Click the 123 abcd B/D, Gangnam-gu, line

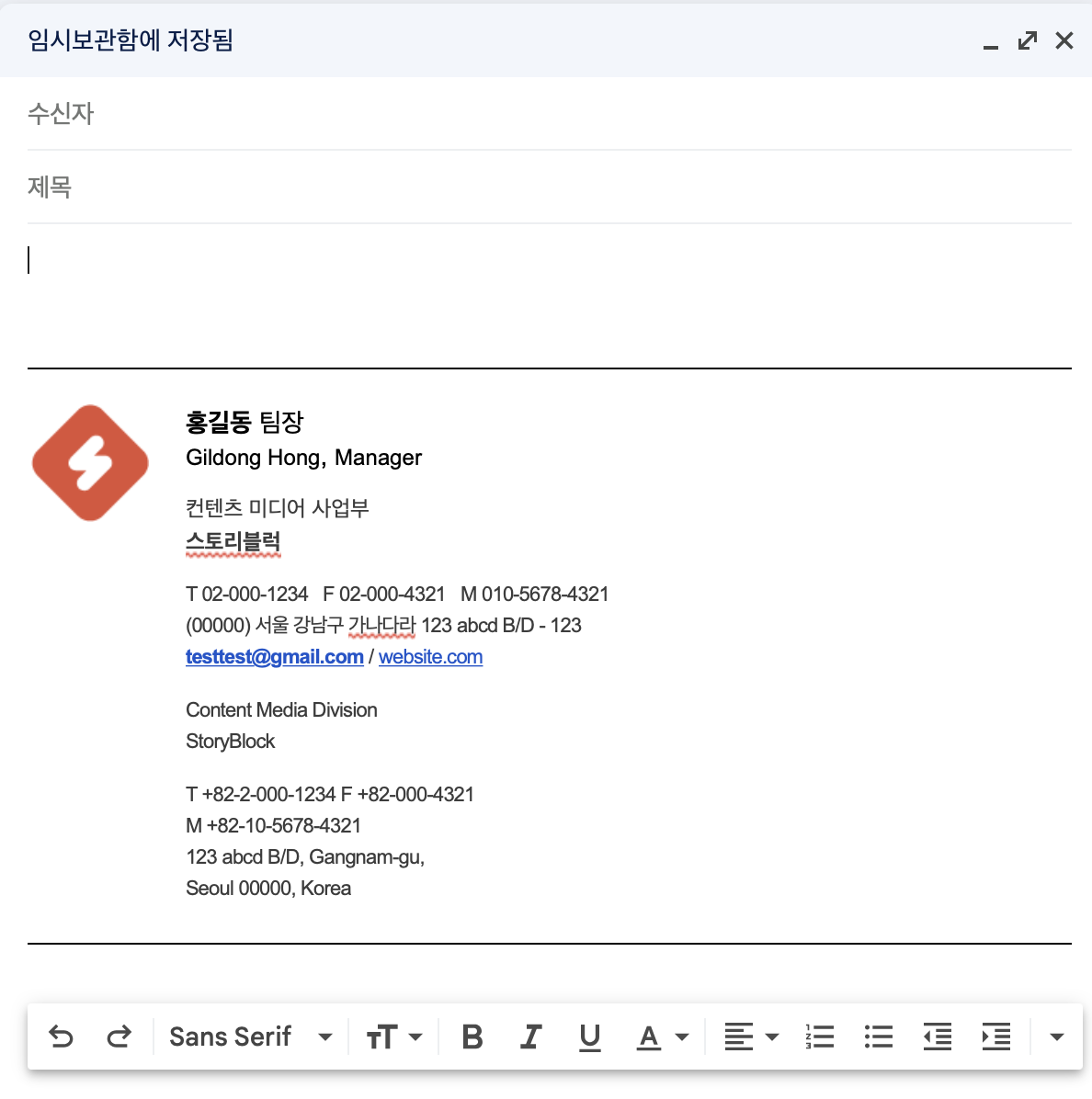pos(305,857)
